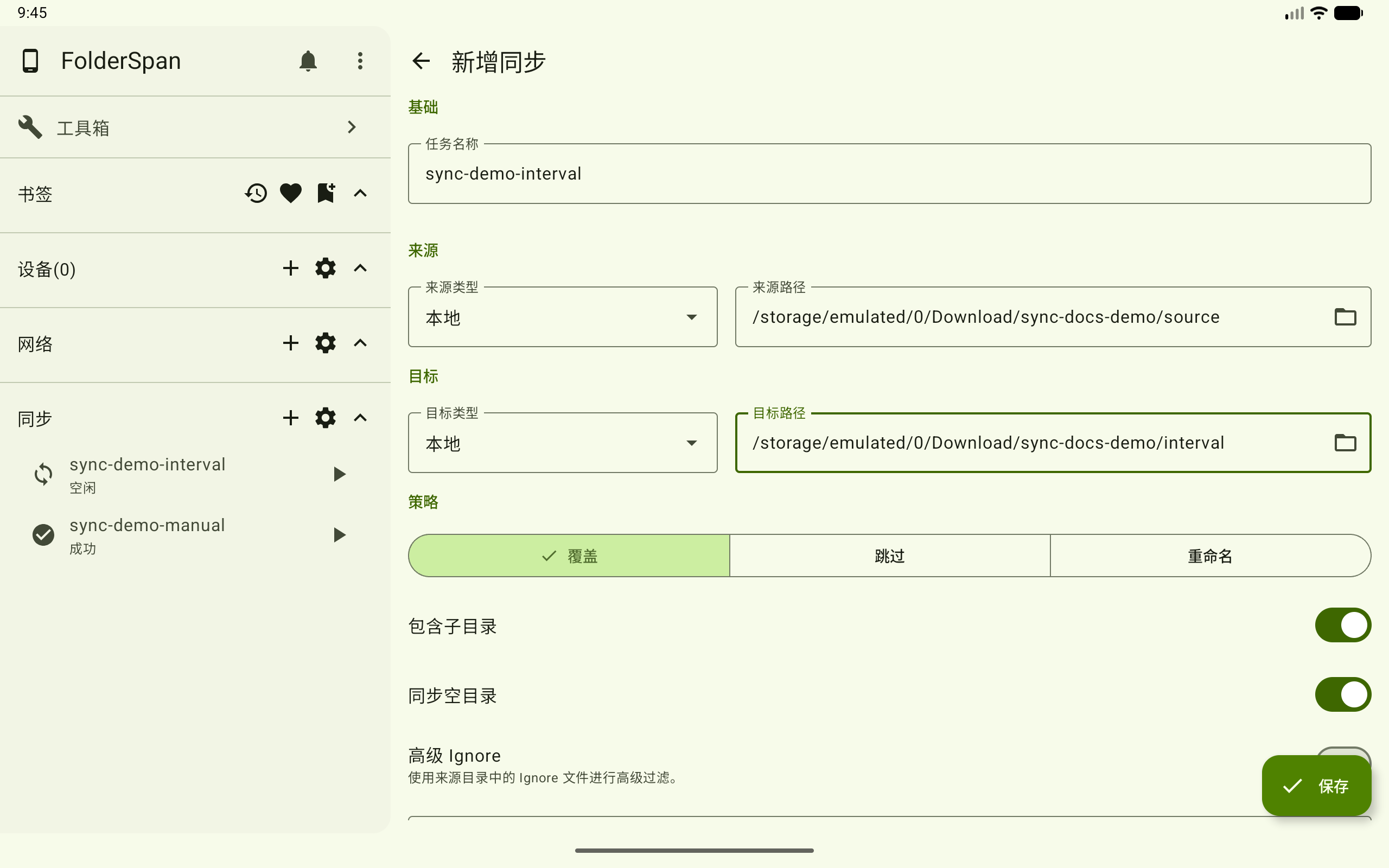The image size is (1389, 868).
Task: Click the 高级 Ignore setting label
Action: (x=454, y=756)
